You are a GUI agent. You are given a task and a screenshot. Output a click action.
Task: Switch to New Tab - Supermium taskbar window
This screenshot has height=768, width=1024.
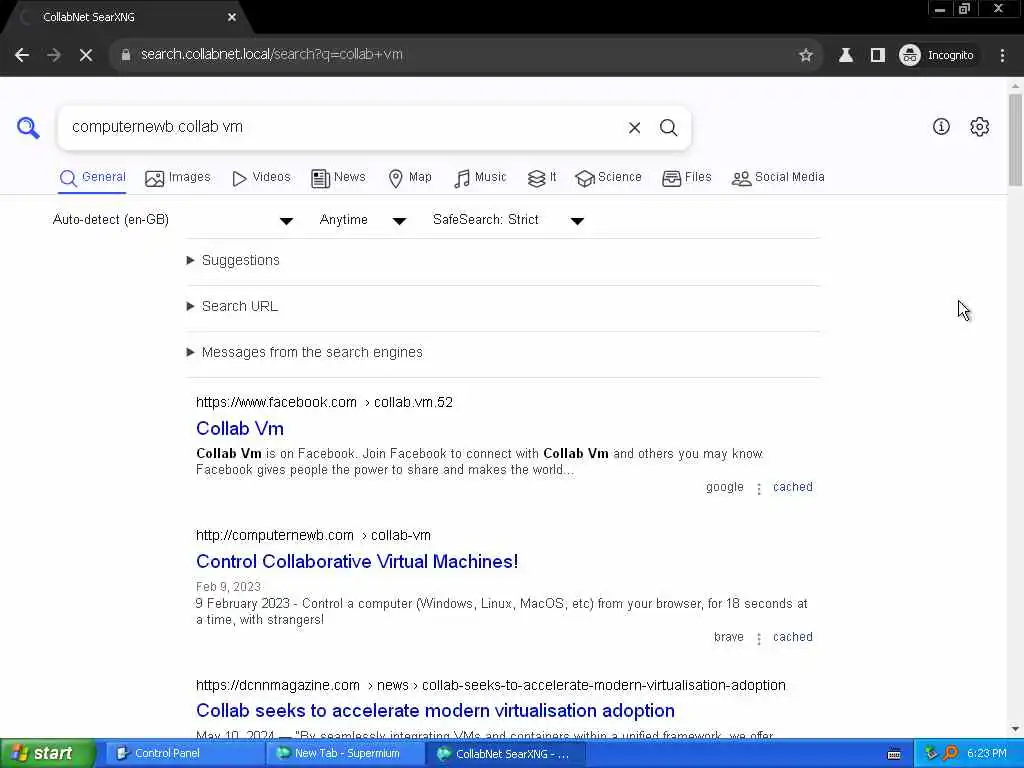(345, 754)
